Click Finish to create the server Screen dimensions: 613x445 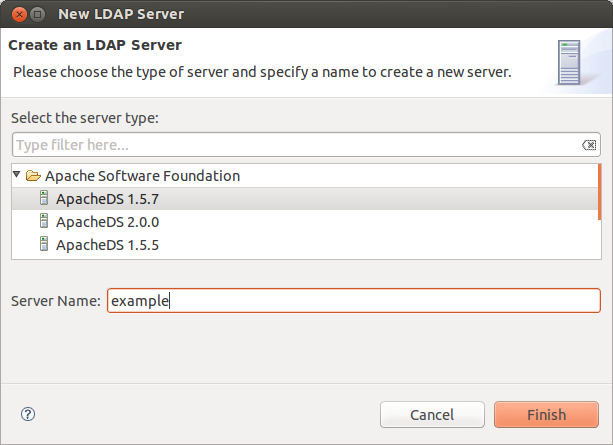click(546, 414)
